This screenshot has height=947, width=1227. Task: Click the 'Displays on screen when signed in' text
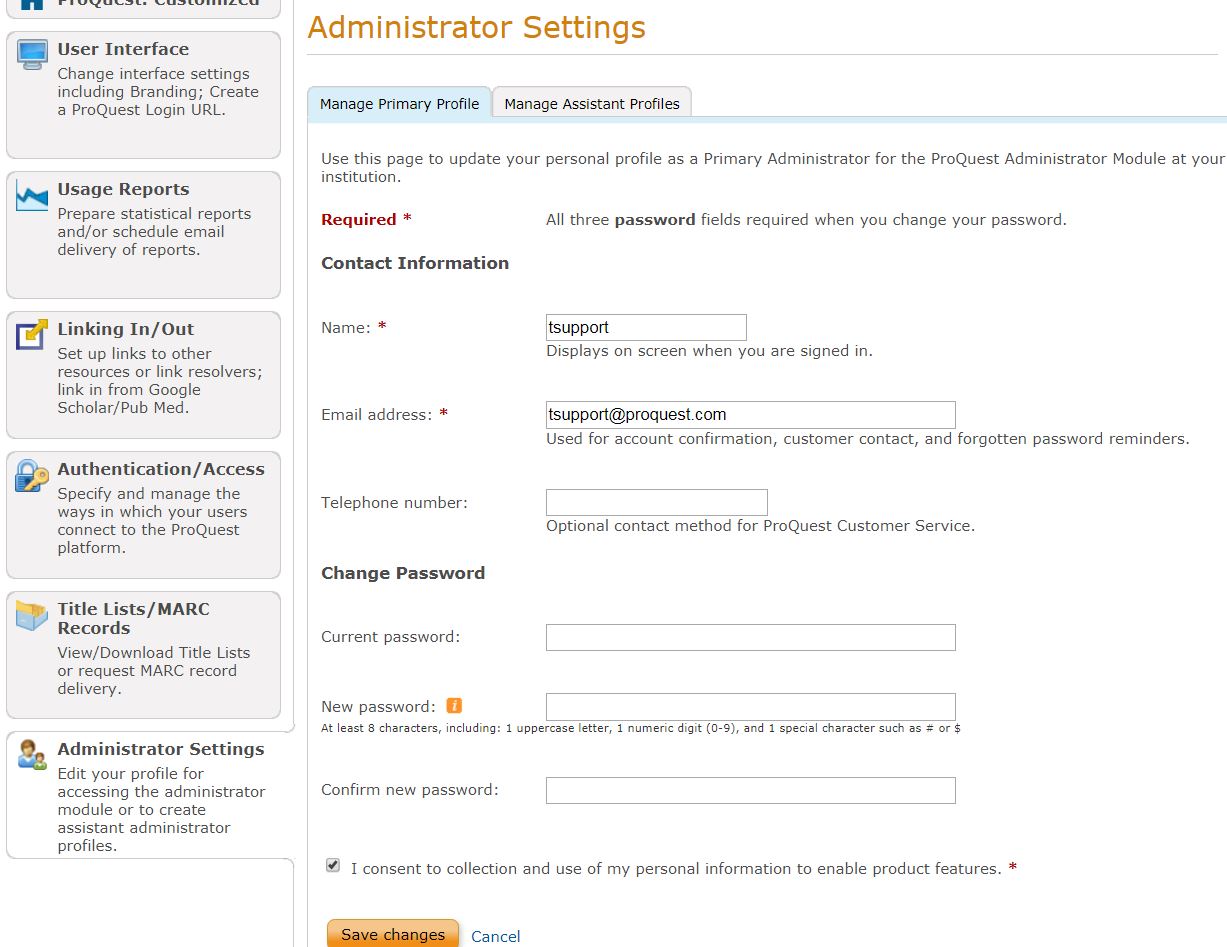tap(709, 351)
